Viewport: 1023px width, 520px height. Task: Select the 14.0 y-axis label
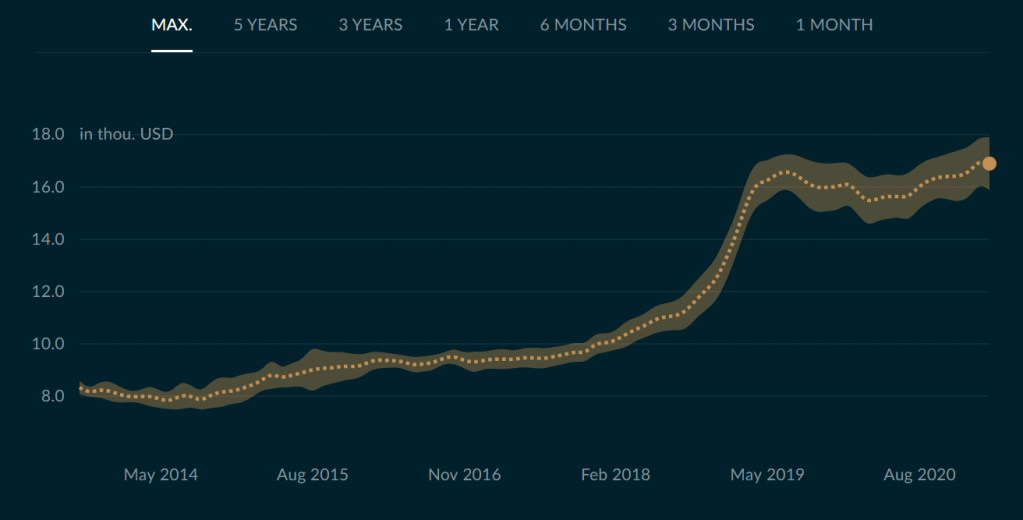pos(49,240)
